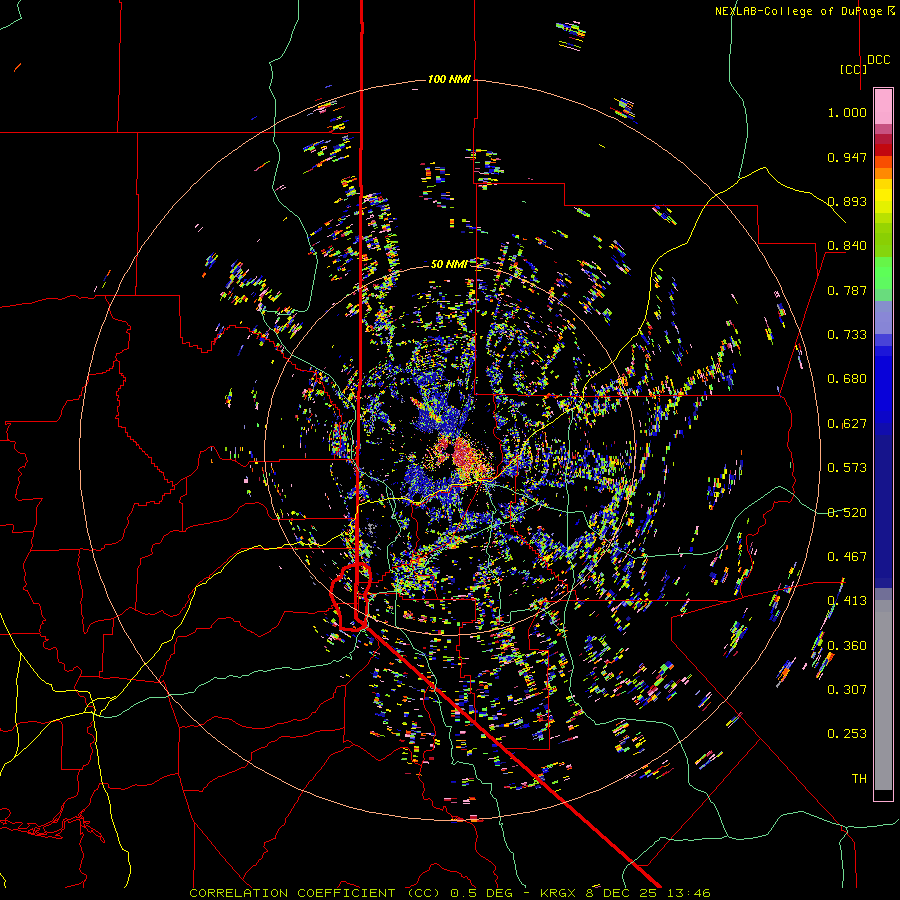The image size is (900, 900).
Task: Pick the red segment of the color bar
Action: tap(883, 150)
